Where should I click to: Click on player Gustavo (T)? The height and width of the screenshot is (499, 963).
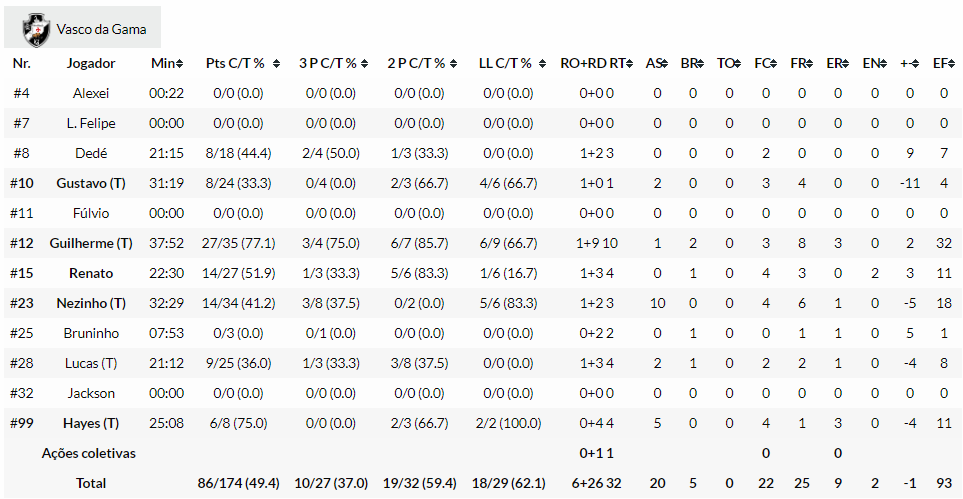click(91, 183)
